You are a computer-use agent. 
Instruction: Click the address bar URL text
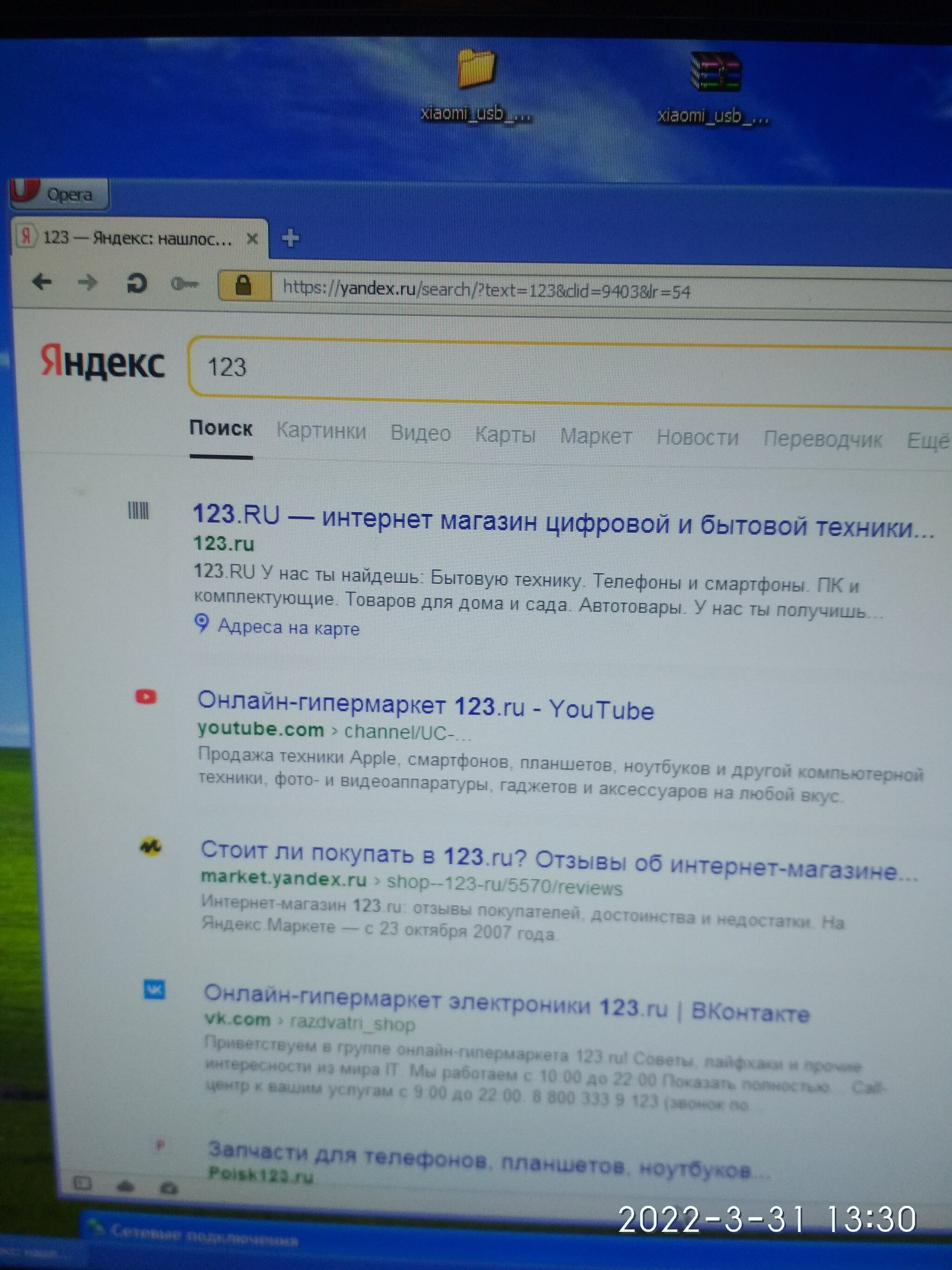487,291
